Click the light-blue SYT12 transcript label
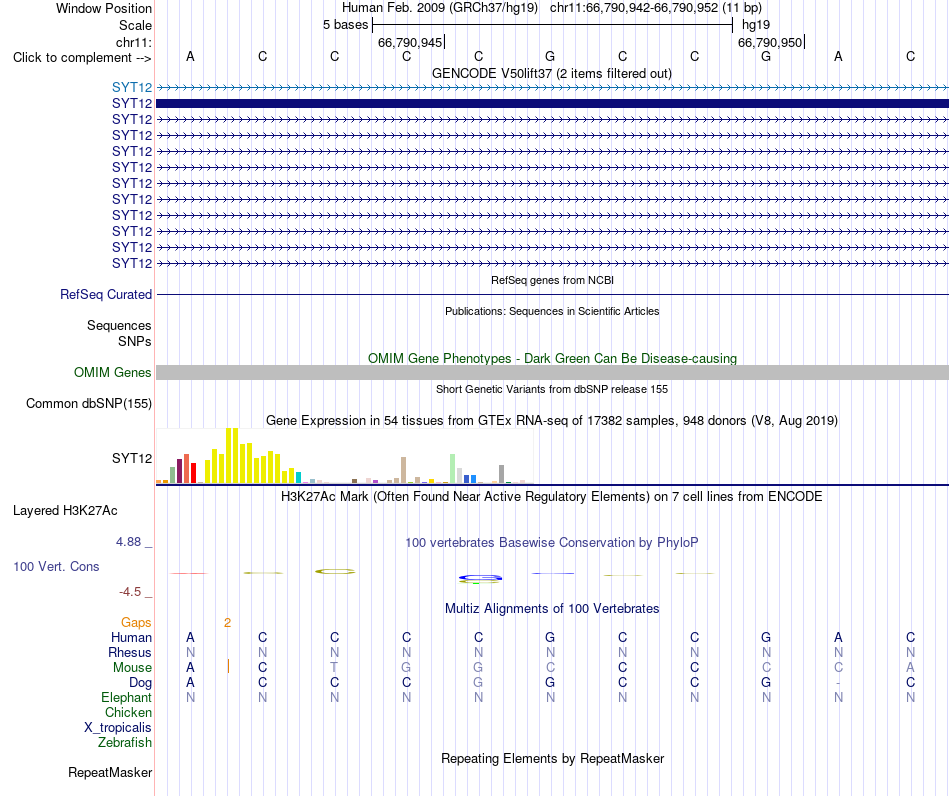 [x=132, y=87]
